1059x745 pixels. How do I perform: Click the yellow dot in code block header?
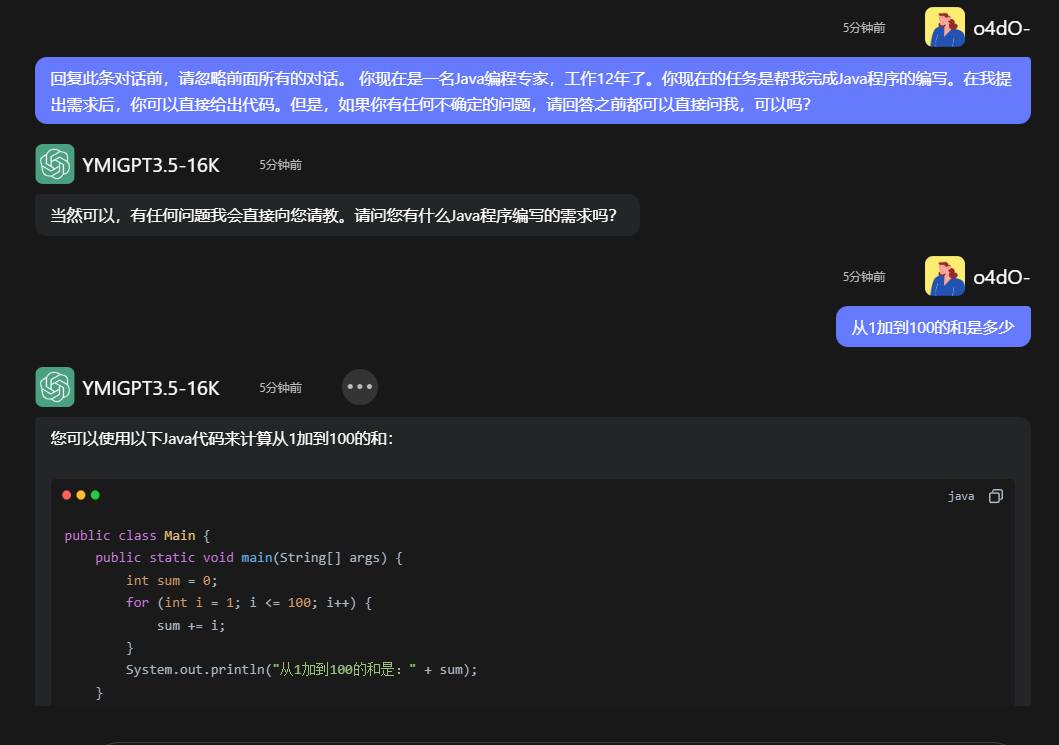[x=81, y=495]
